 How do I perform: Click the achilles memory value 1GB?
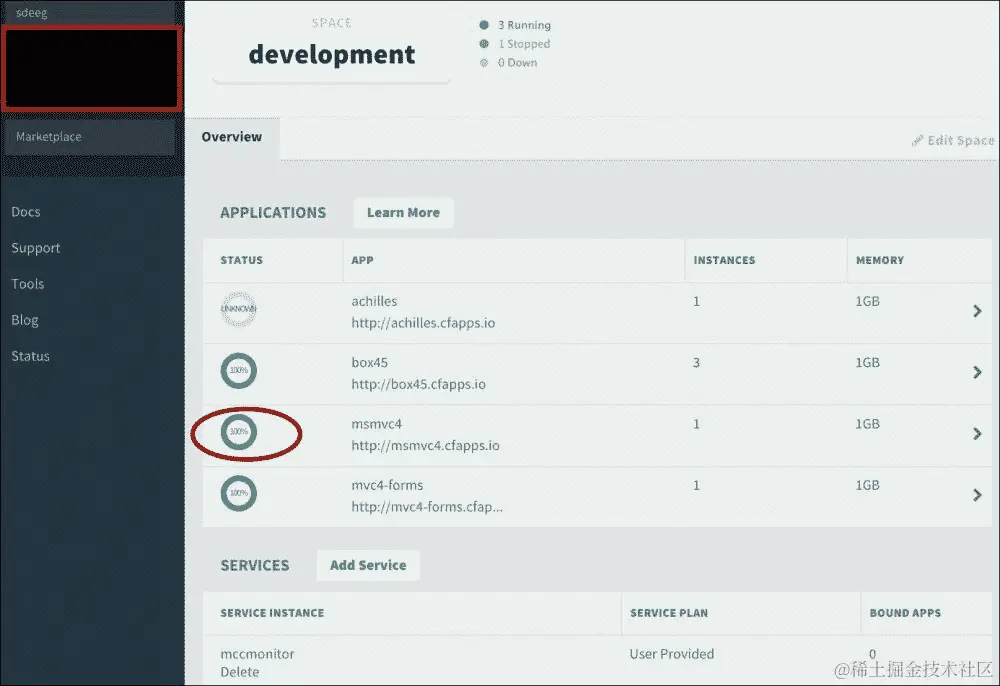867,301
